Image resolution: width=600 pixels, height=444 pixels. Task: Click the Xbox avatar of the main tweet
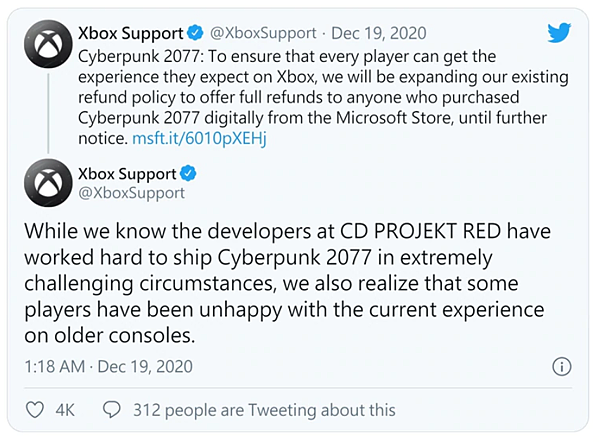pos(48,183)
